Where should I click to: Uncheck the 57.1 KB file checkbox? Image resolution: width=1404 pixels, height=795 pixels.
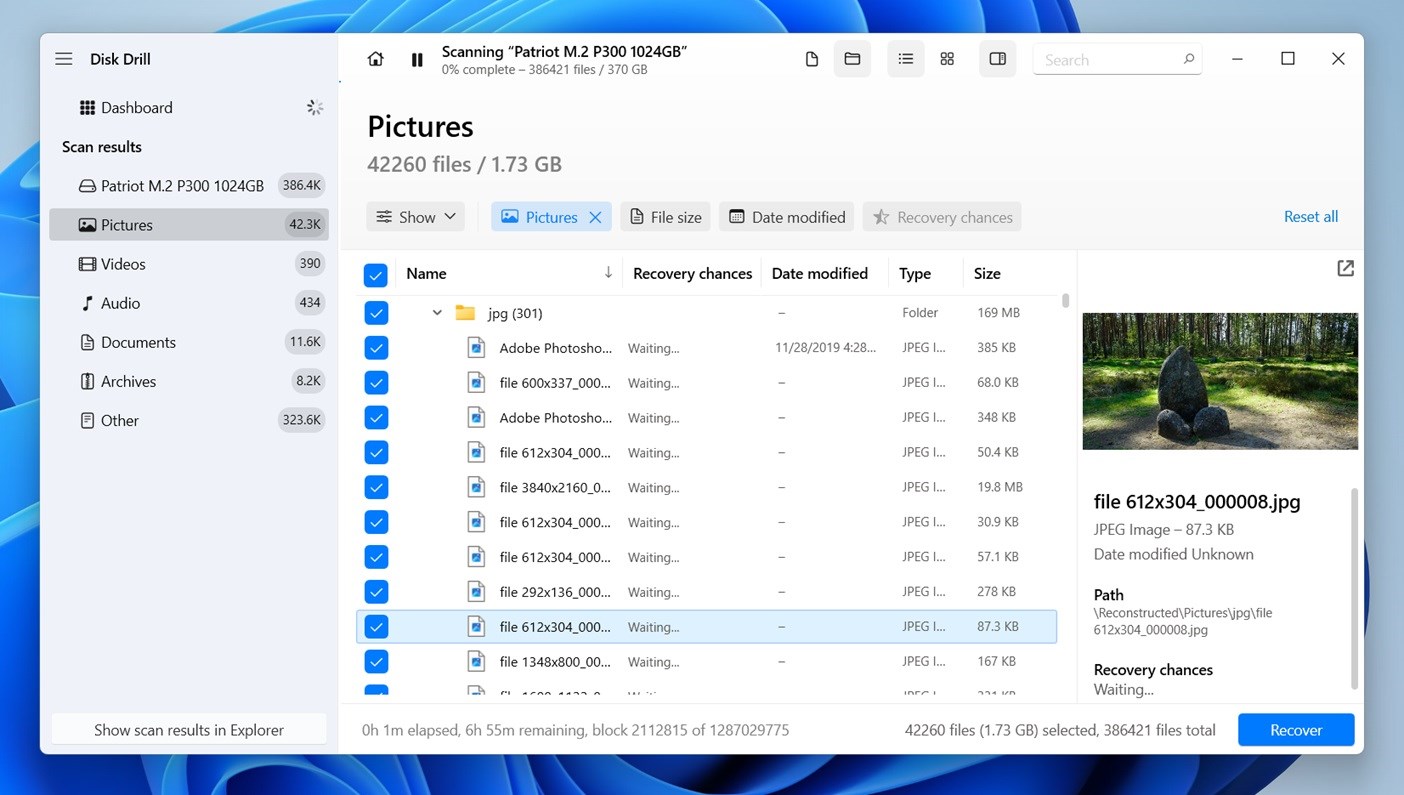click(376, 557)
